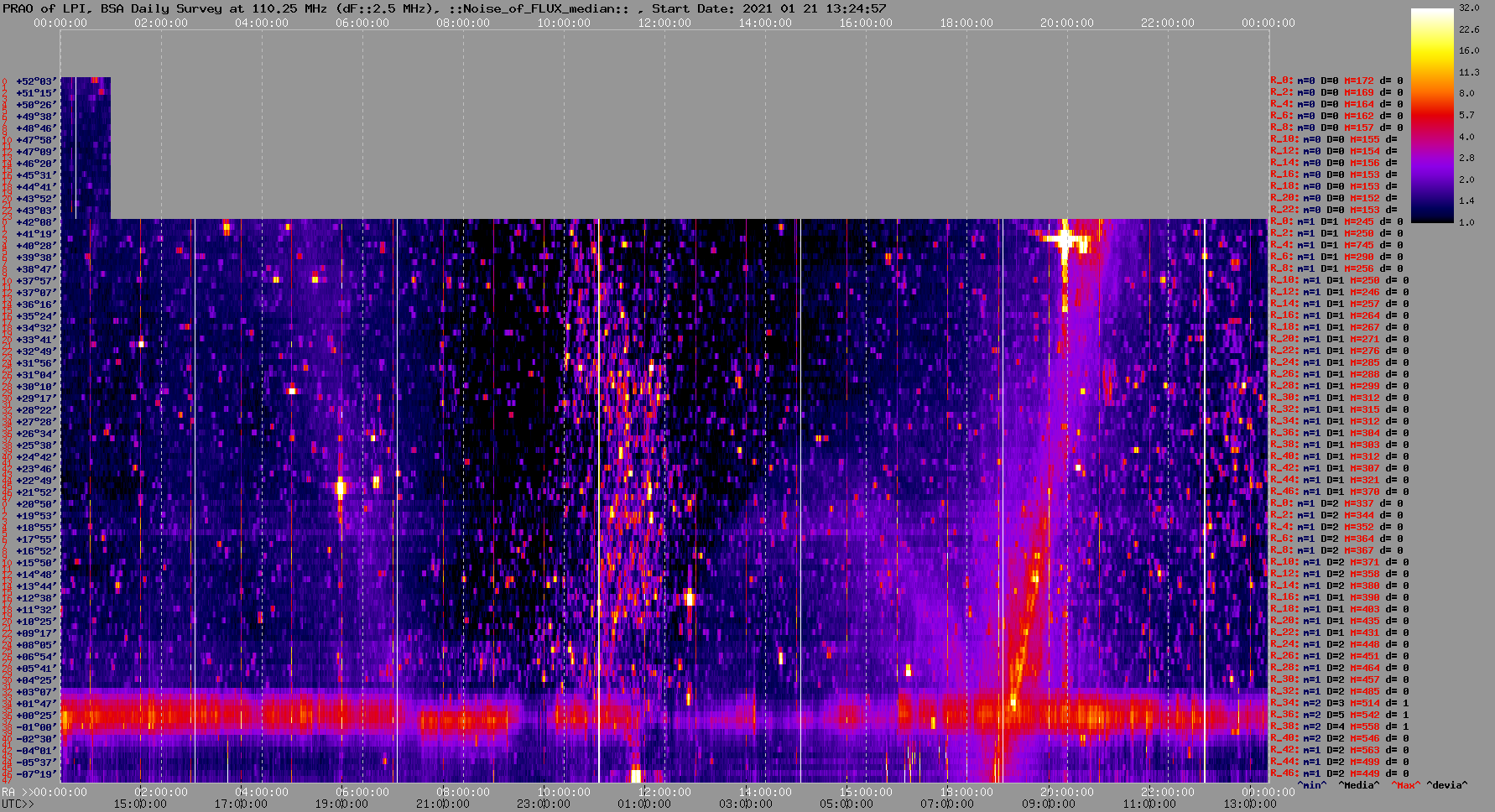The width and height of the screenshot is (1495, 812).
Task: Click the UTC axis label '21:00:00'
Action: [x=442, y=804]
